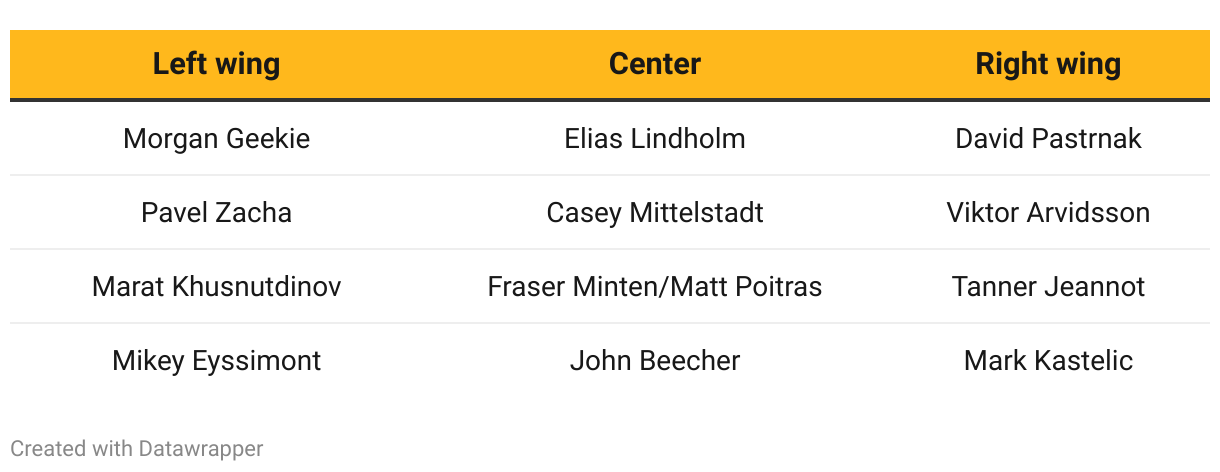Click the first name in Pastrnak cell
Screen dimensions: 1220x472
pyautogui.click(x=984, y=138)
